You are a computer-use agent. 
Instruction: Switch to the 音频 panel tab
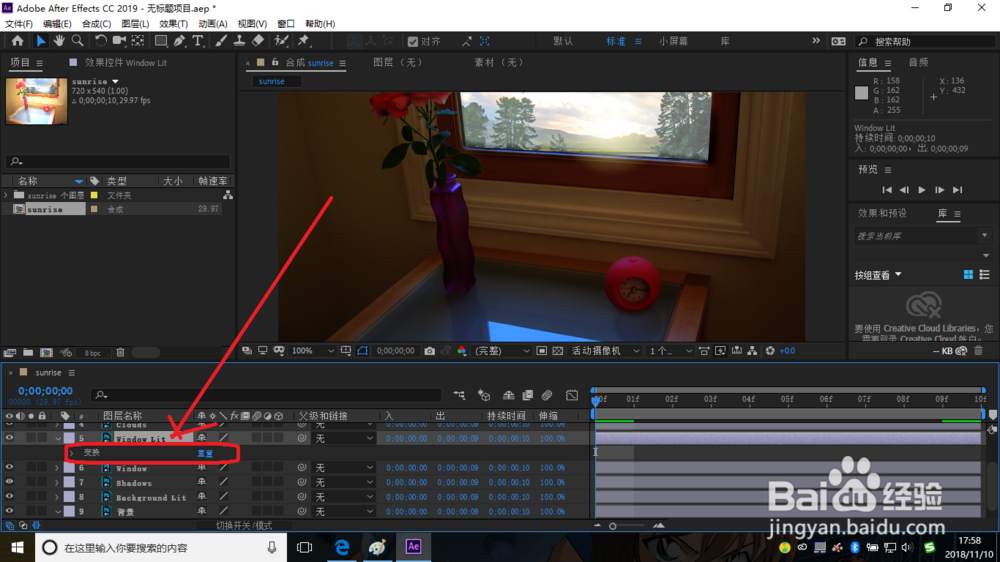click(x=918, y=62)
